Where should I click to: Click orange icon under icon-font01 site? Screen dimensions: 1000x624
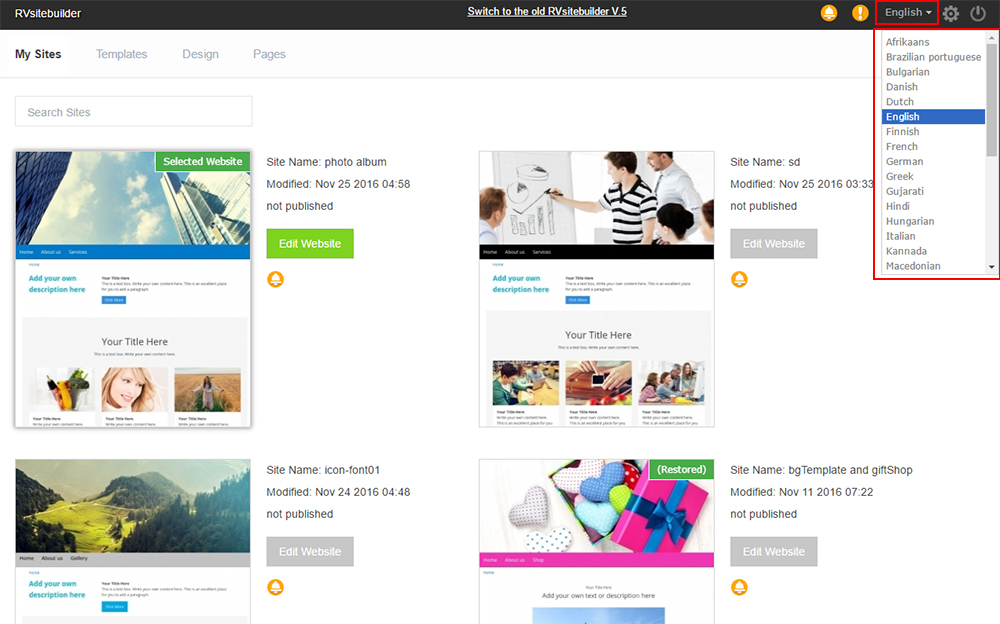point(276,587)
